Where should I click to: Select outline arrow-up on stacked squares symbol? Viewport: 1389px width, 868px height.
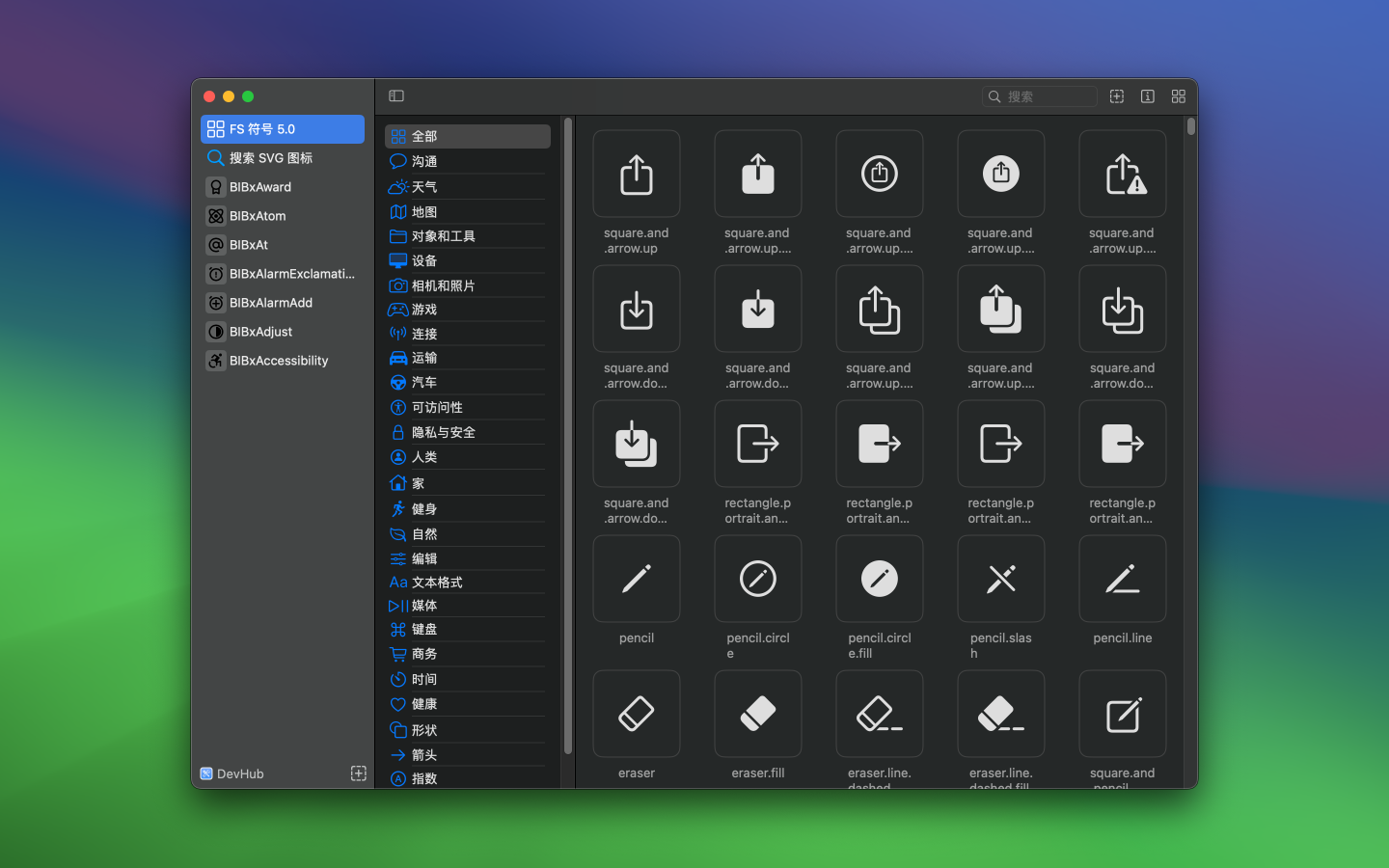880,309
